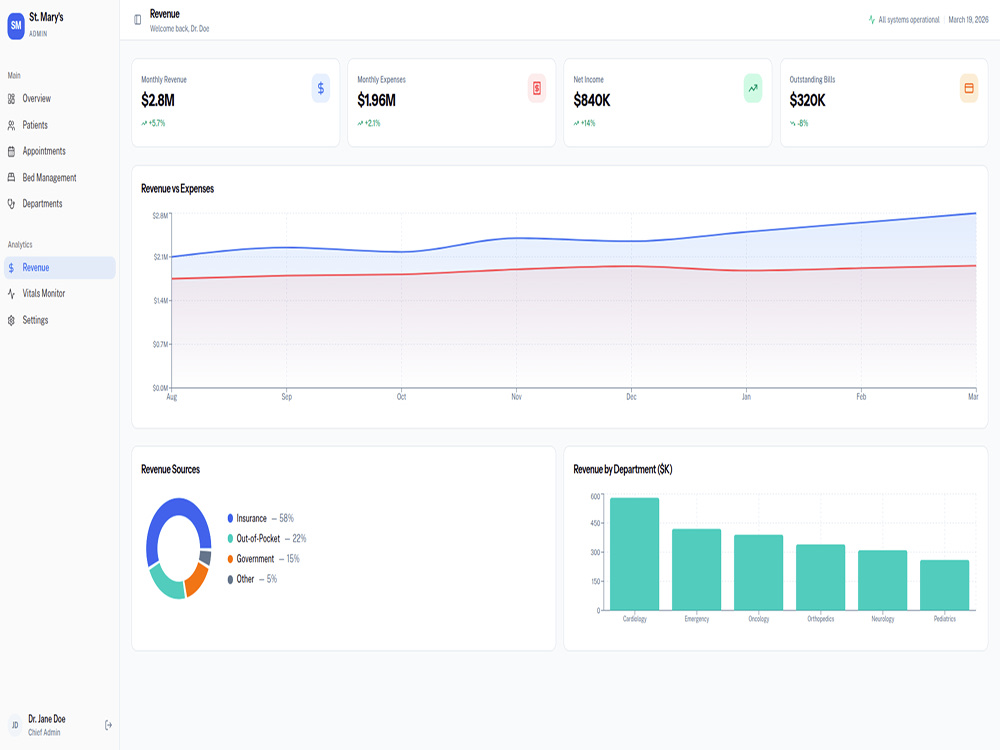This screenshot has height=750, width=1000.
Task: Click the St. Mary's hospital name
Action: pyautogui.click(x=46, y=17)
